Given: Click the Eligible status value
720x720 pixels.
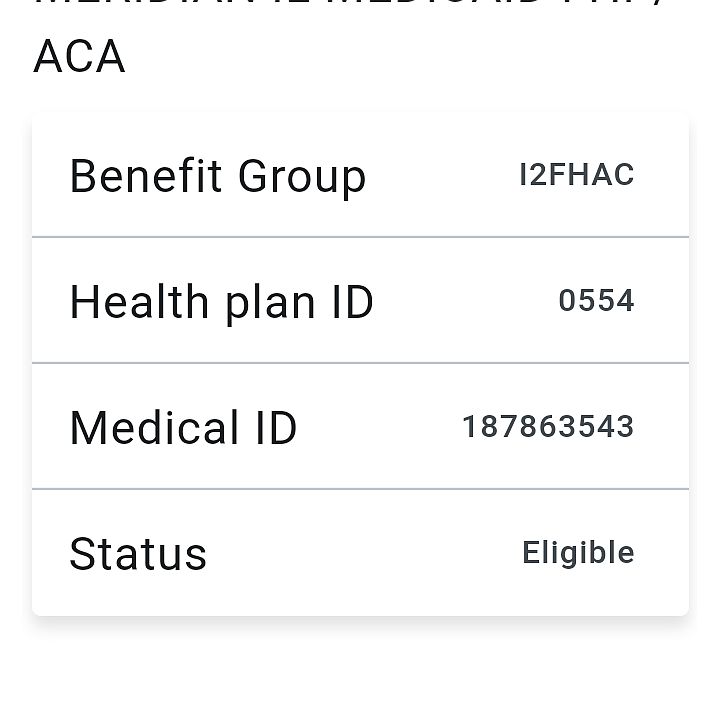Looking at the screenshot, I should click(x=579, y=552).
